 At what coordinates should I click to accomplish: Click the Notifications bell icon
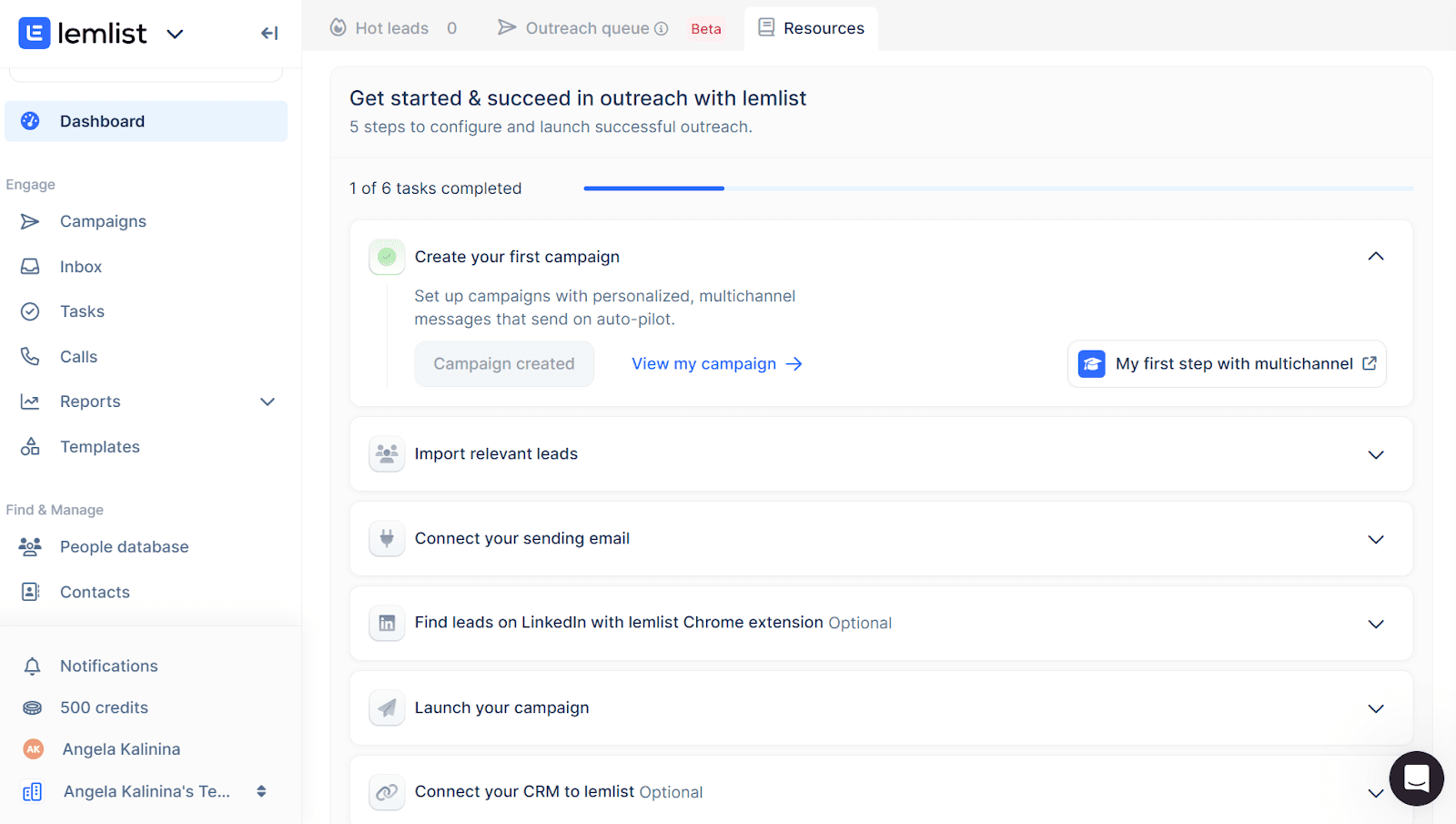click(32, 666)
